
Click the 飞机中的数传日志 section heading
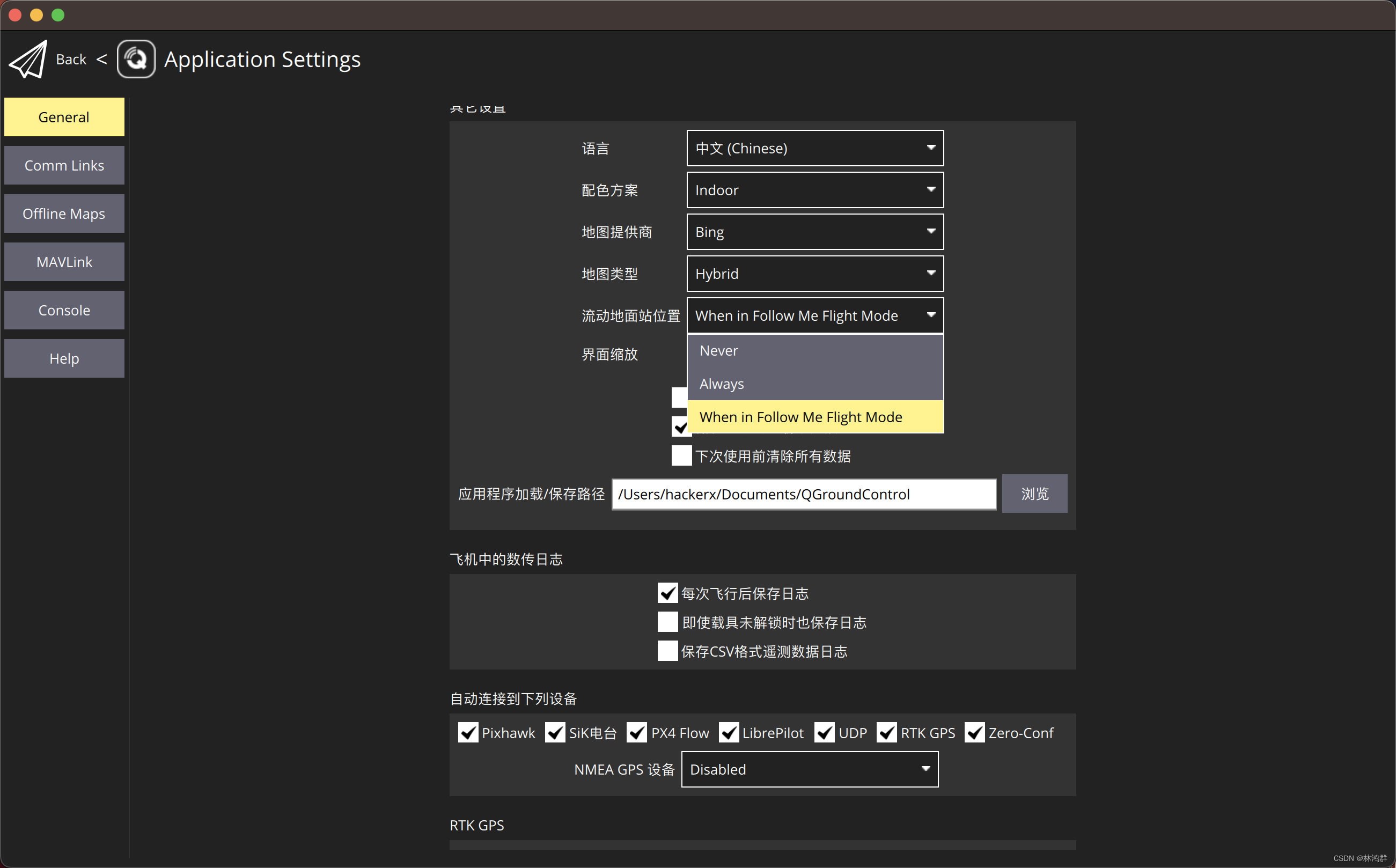tap(506, 559)
